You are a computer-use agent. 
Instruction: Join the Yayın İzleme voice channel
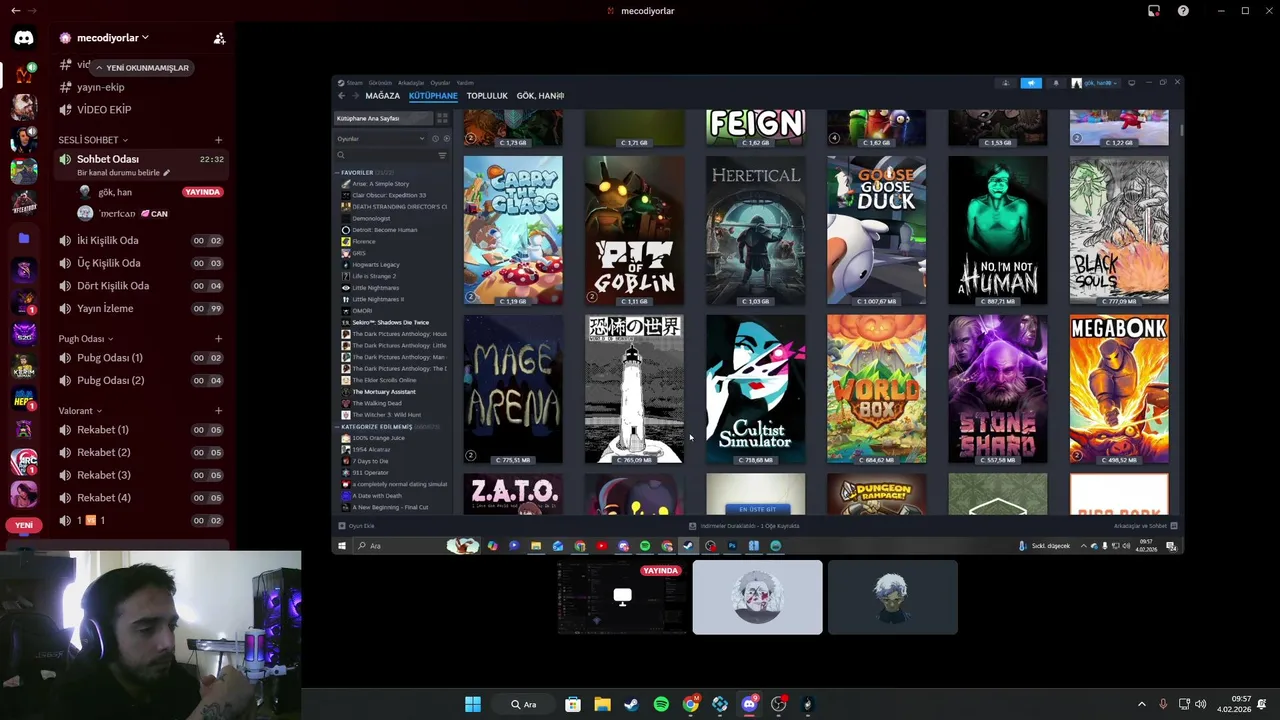tap(140, 309)
